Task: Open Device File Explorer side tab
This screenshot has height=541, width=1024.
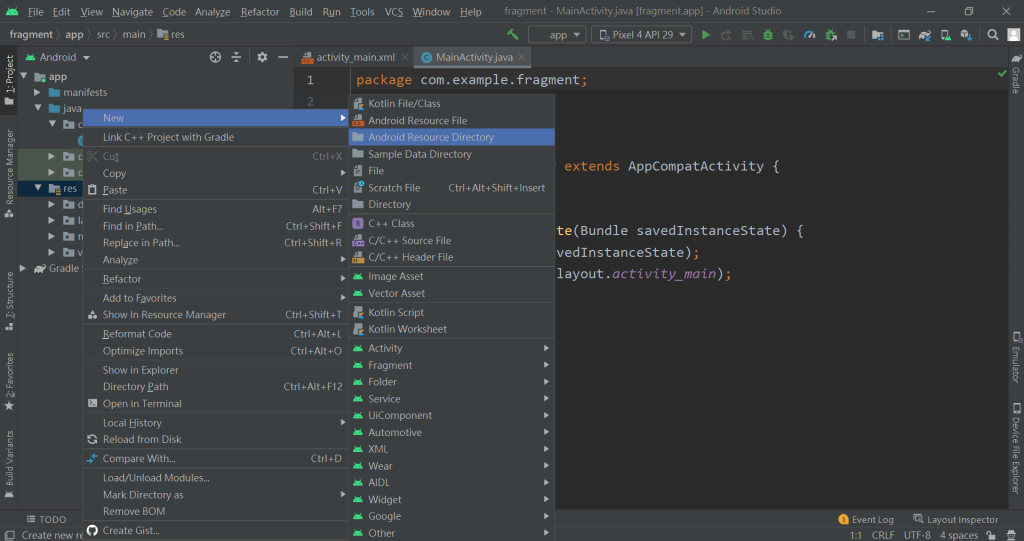Action: pyautogui.click(x=1016, y=448)
